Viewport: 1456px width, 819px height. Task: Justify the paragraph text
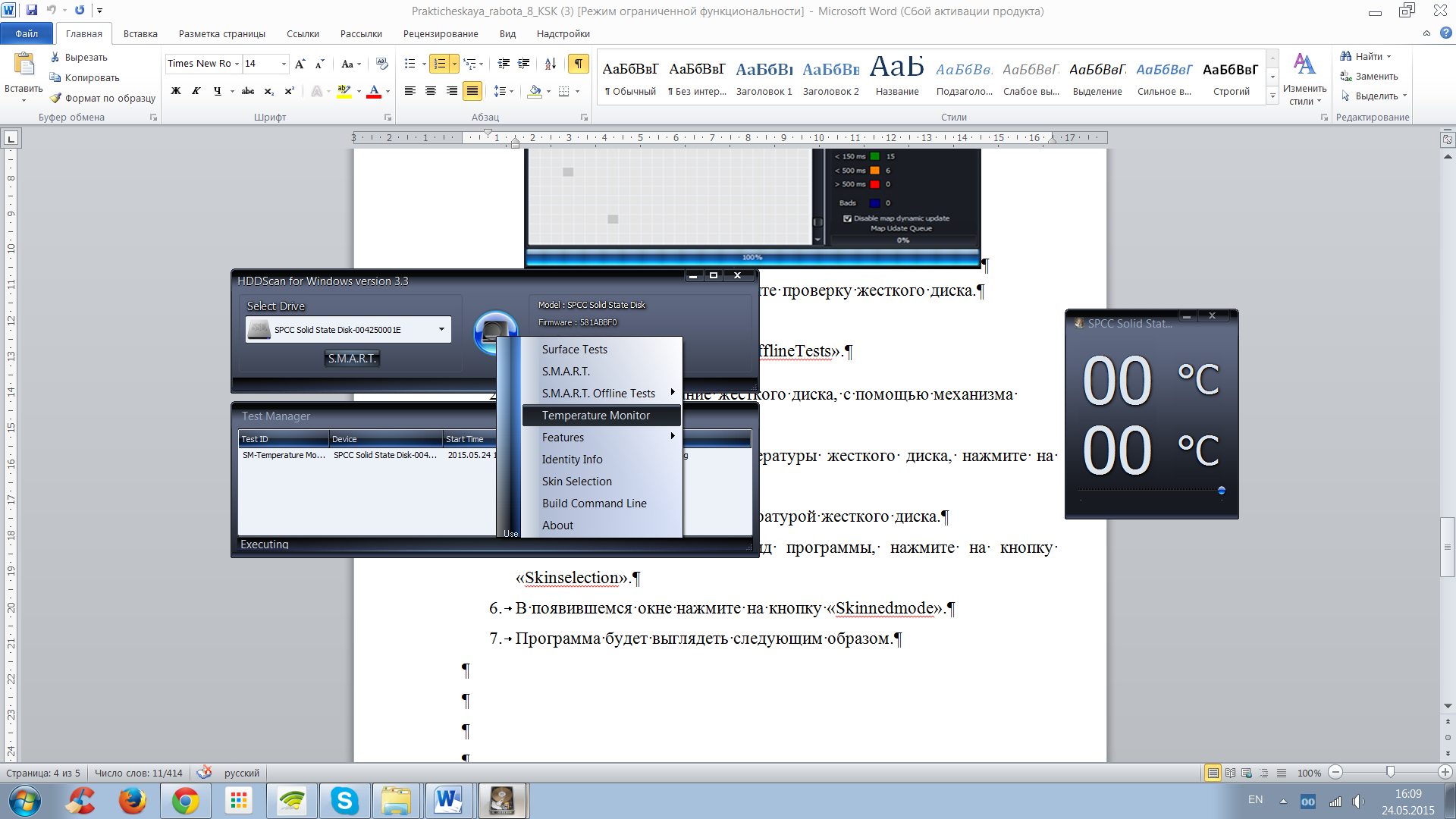tap(472, 91)
